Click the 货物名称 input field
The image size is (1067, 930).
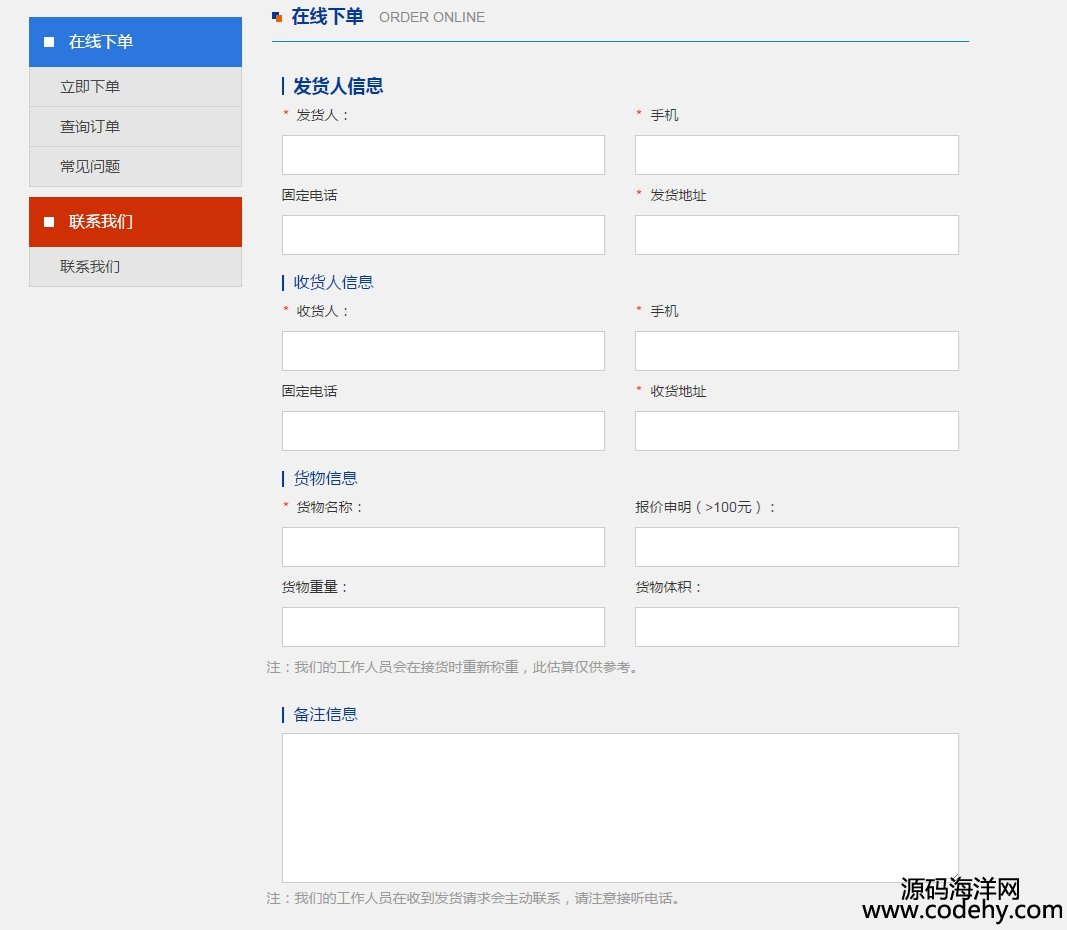coord(443,547)
